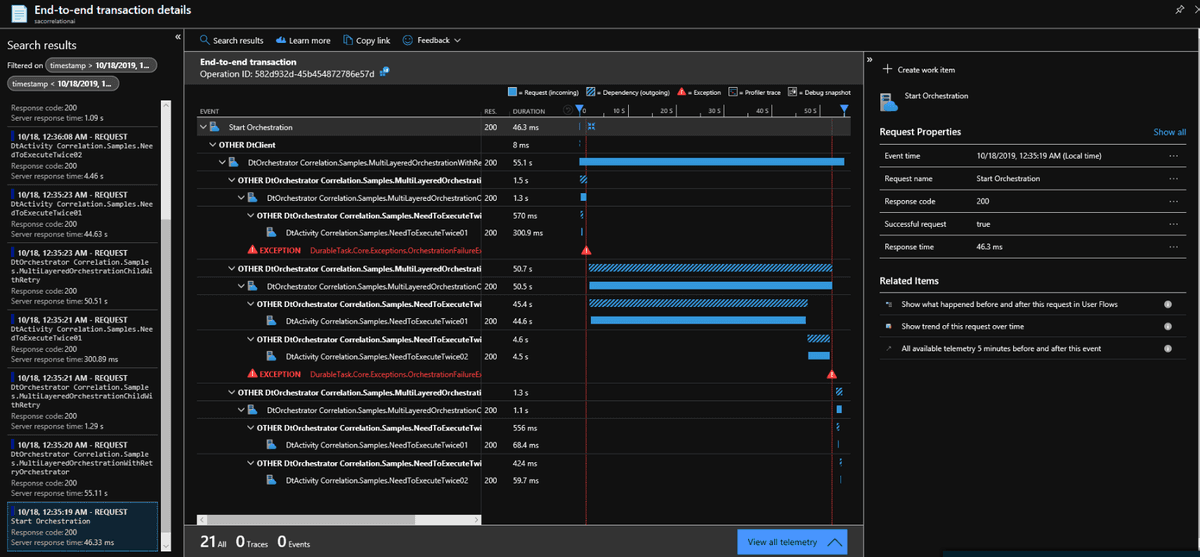Collapse the search results panel
The height and width of the screenshot is (557, 1200).
[x=178, y=36]
